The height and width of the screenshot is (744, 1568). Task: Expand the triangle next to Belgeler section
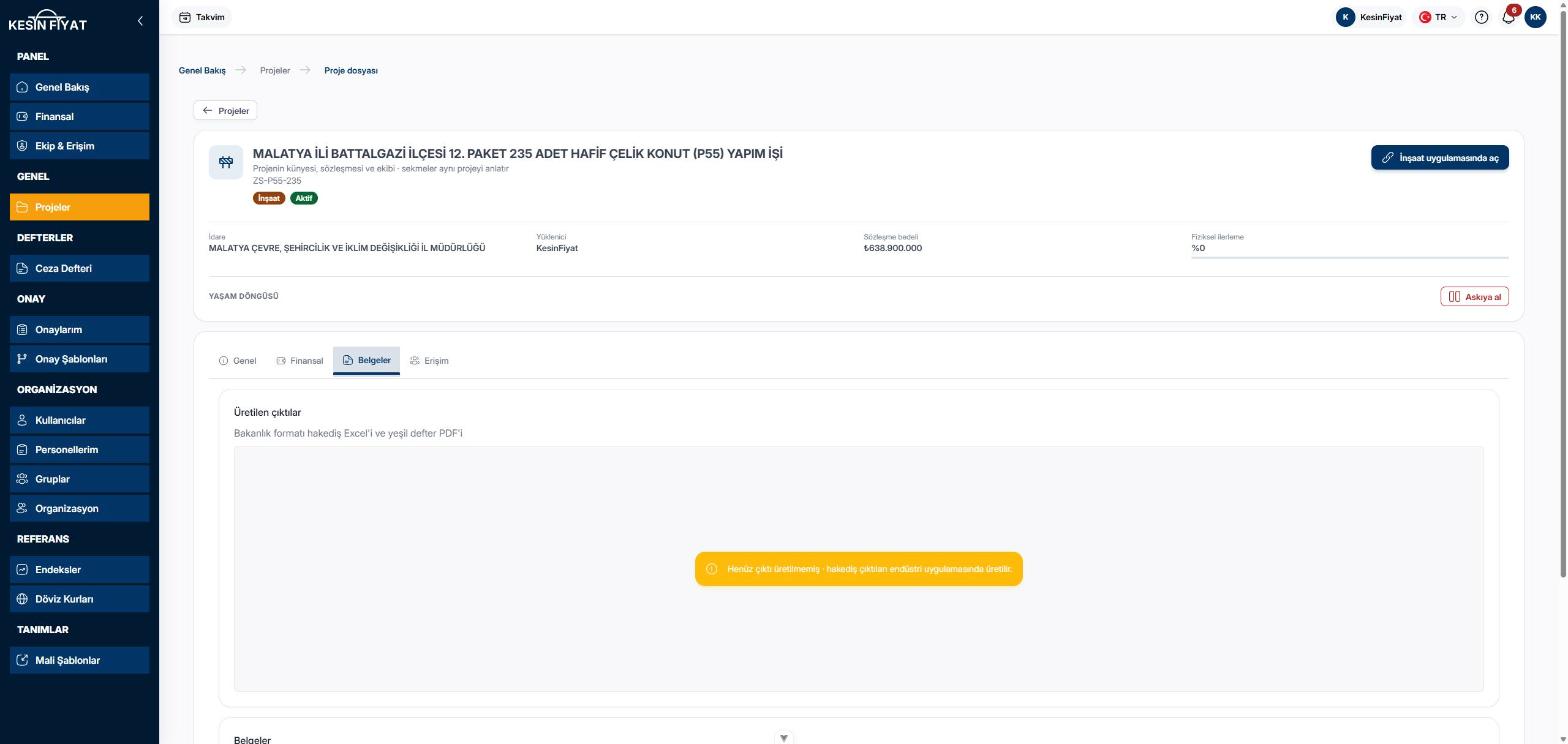[x=784, y=738]
